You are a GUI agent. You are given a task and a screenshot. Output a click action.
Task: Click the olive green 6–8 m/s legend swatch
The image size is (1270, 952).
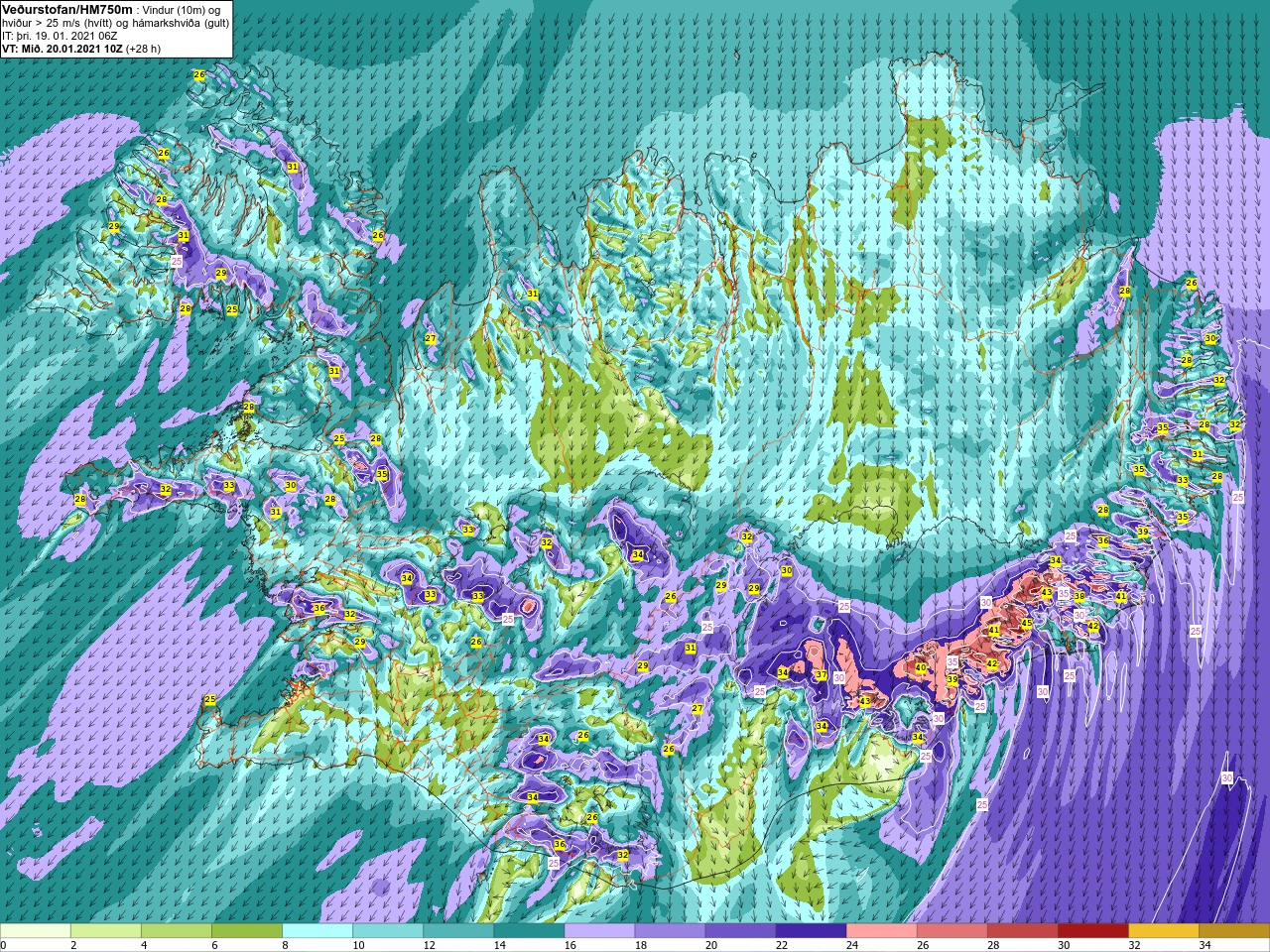tap(247, 931)
